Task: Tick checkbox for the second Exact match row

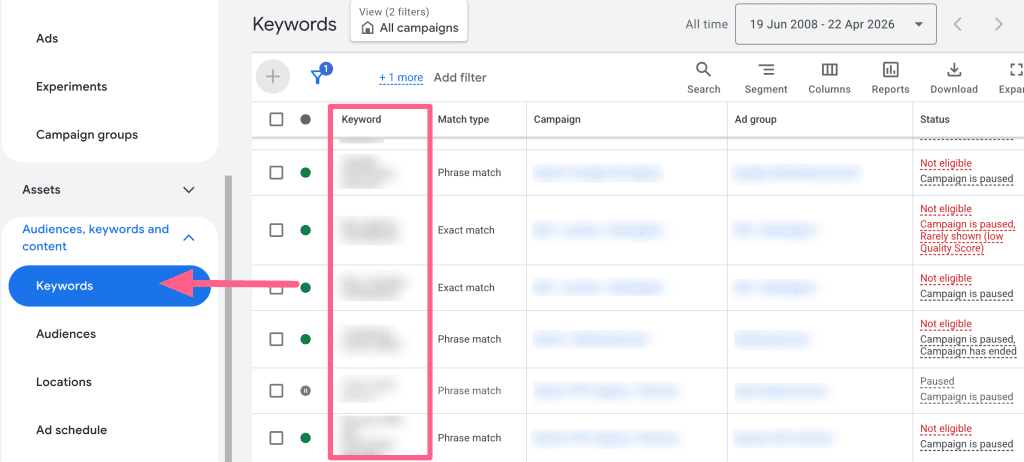Action: click(276, 288)
